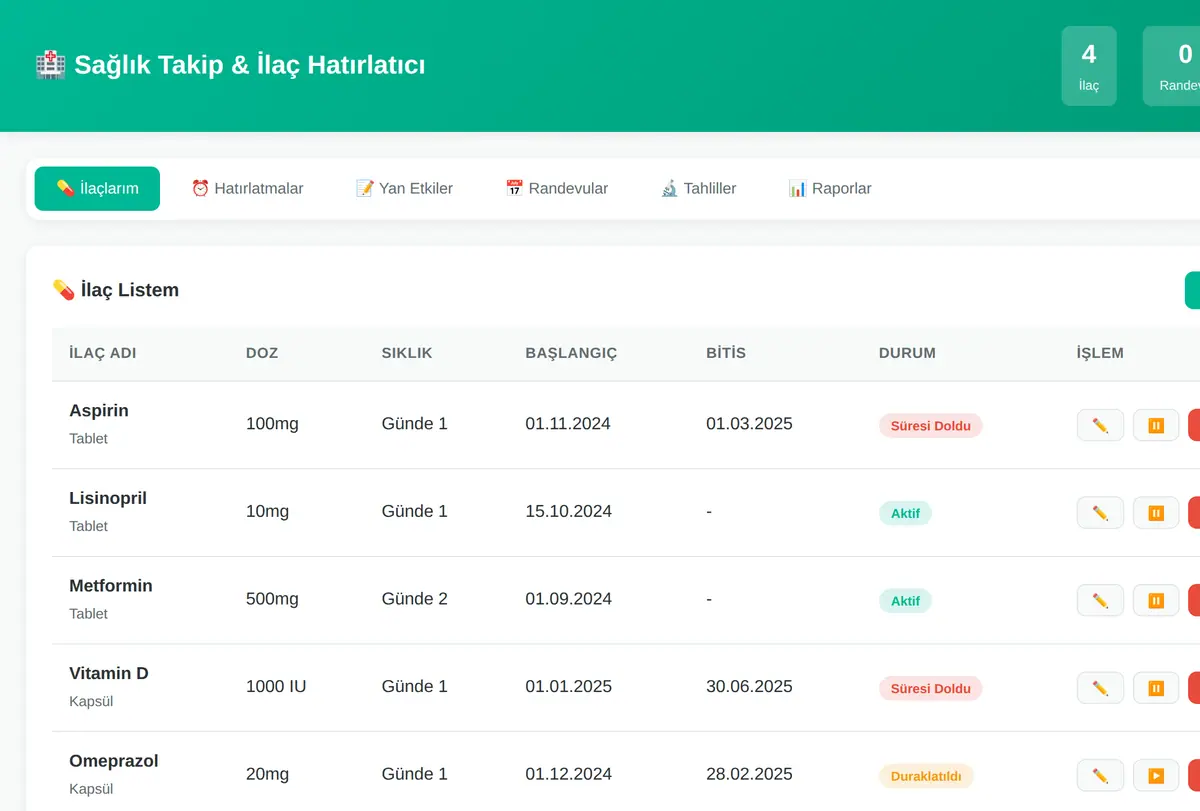
Task: Edit the Aspirin medication with pencil icon
Action: (1100, 425)
